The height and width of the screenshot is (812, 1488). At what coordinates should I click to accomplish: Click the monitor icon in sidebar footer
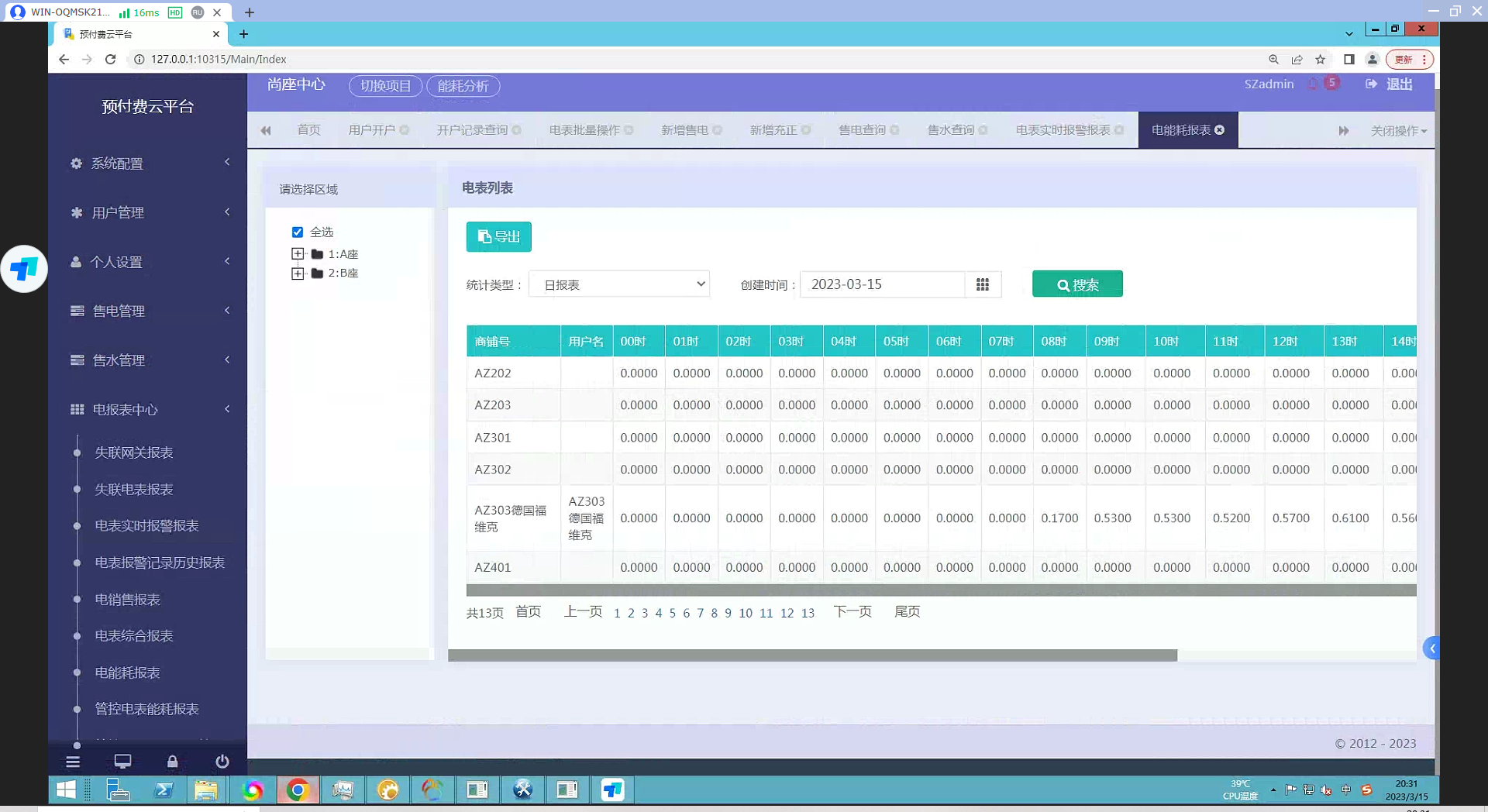click(x=122, y=761)
